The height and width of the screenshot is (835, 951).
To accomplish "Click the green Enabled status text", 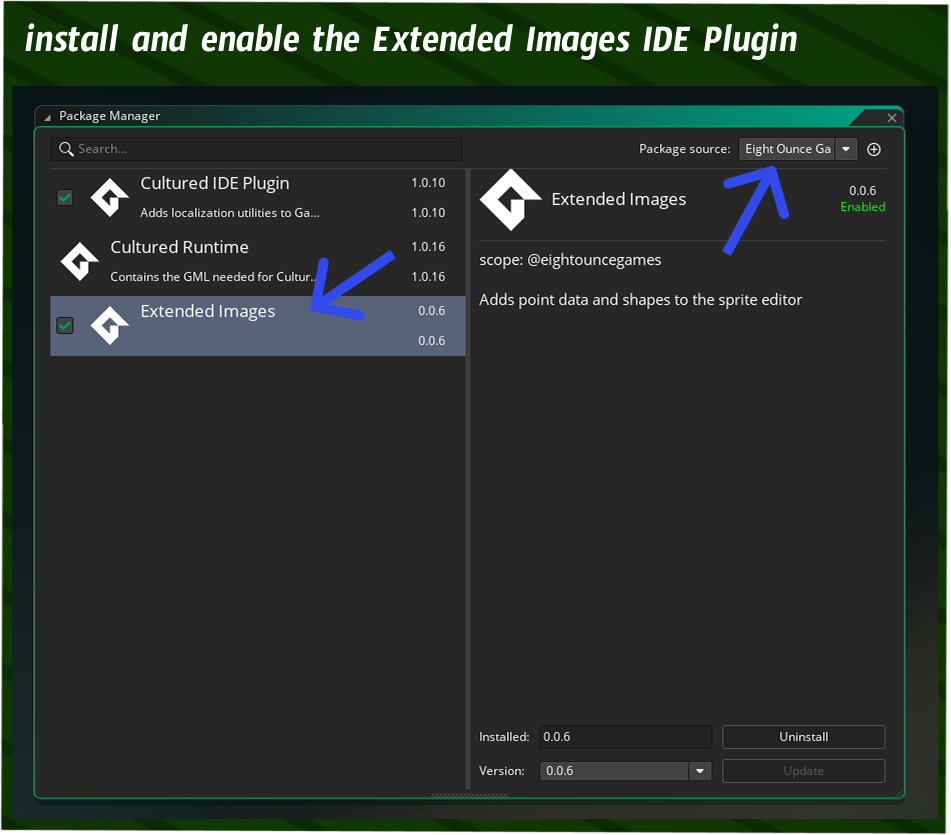I will click(862, 207).
